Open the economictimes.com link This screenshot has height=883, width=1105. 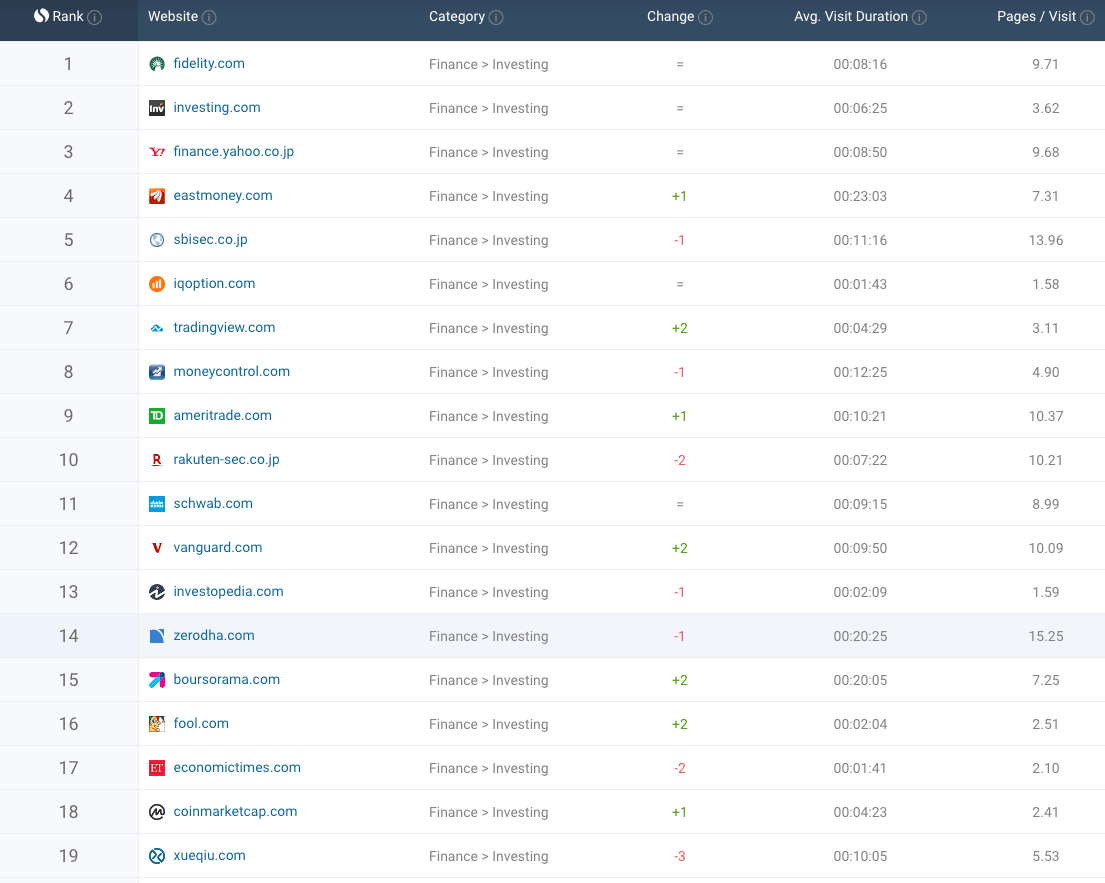point(237,767)
